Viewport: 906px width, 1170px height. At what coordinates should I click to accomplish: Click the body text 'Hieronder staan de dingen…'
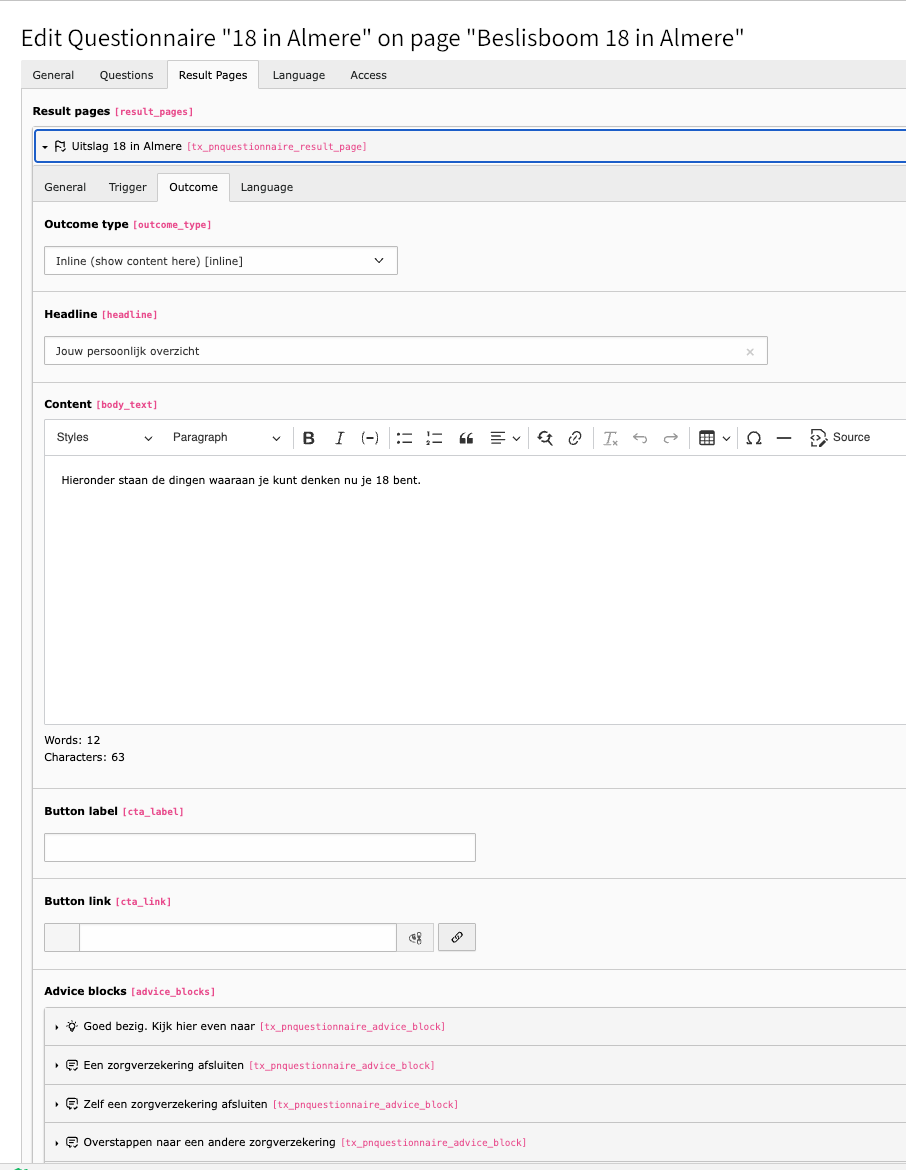coord(241,481)
